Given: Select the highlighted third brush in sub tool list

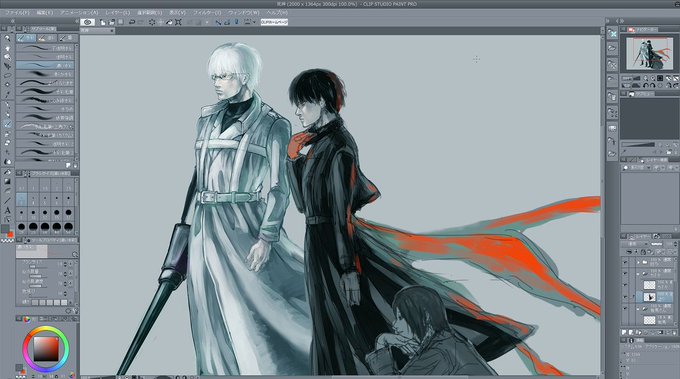Looking at the screenshot, I should [45, 65].
